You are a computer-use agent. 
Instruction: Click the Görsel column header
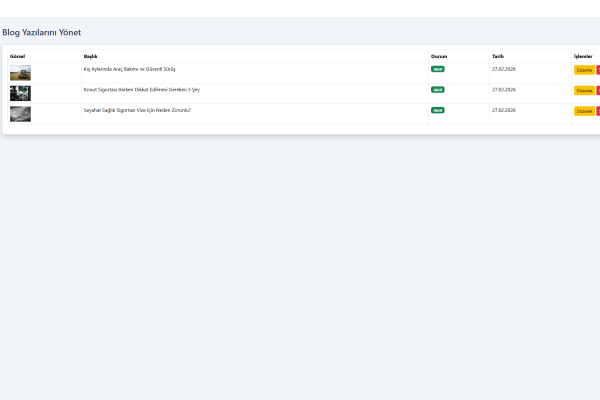(x=17, y=56)
